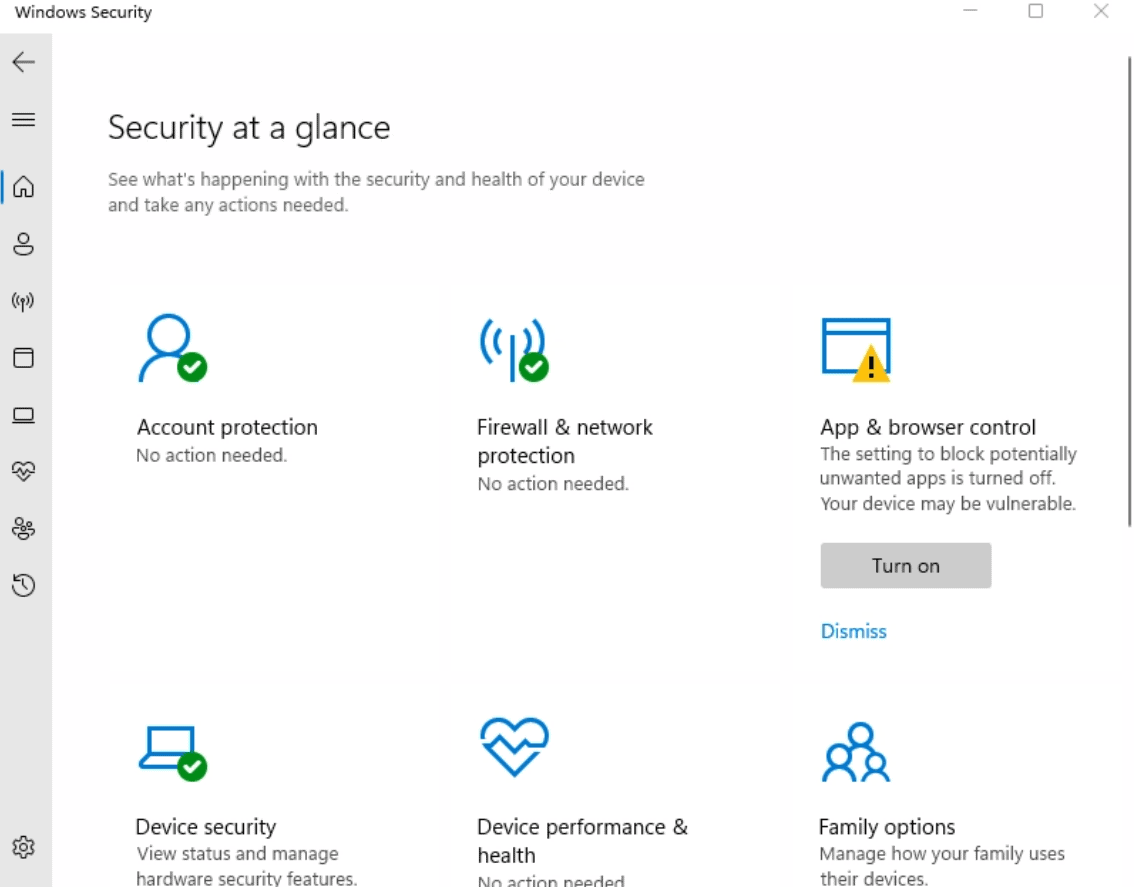The image size is (1137, 888).
Task: Click 'No action needed.' under Firewall & network
Action: point(553,484)
